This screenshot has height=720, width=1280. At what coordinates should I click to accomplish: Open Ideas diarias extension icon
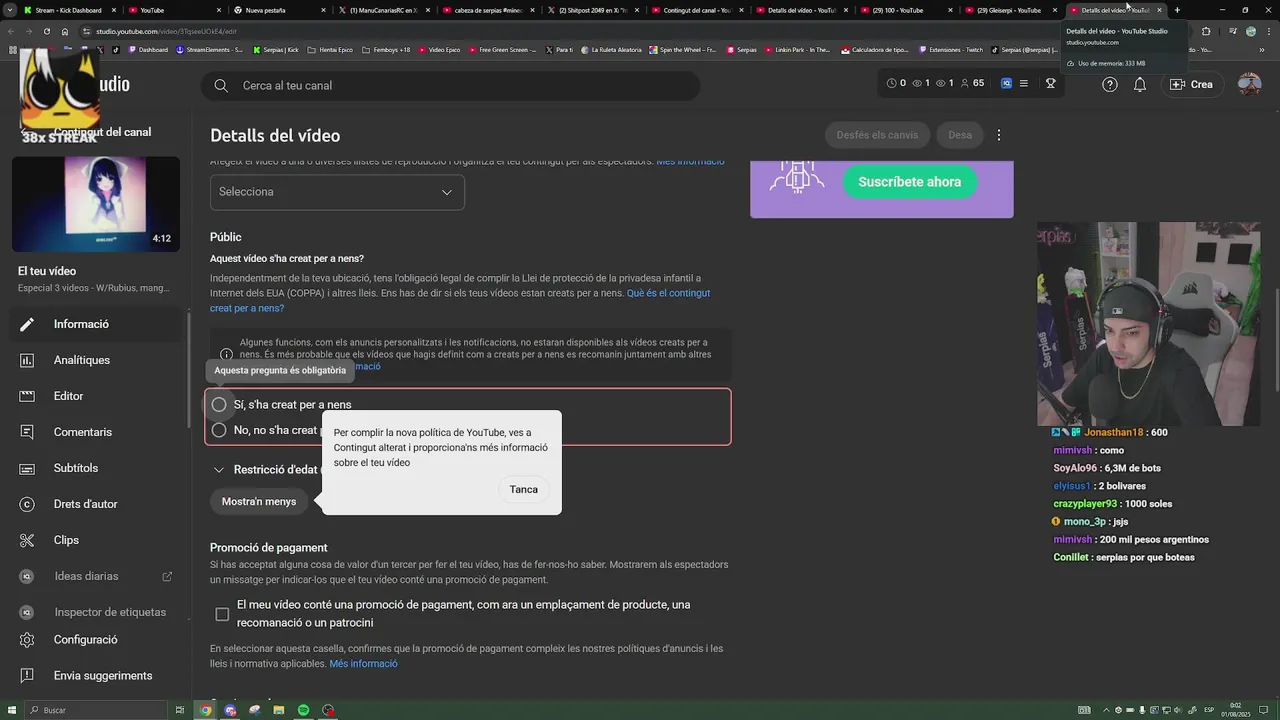[x=27, y=576]
